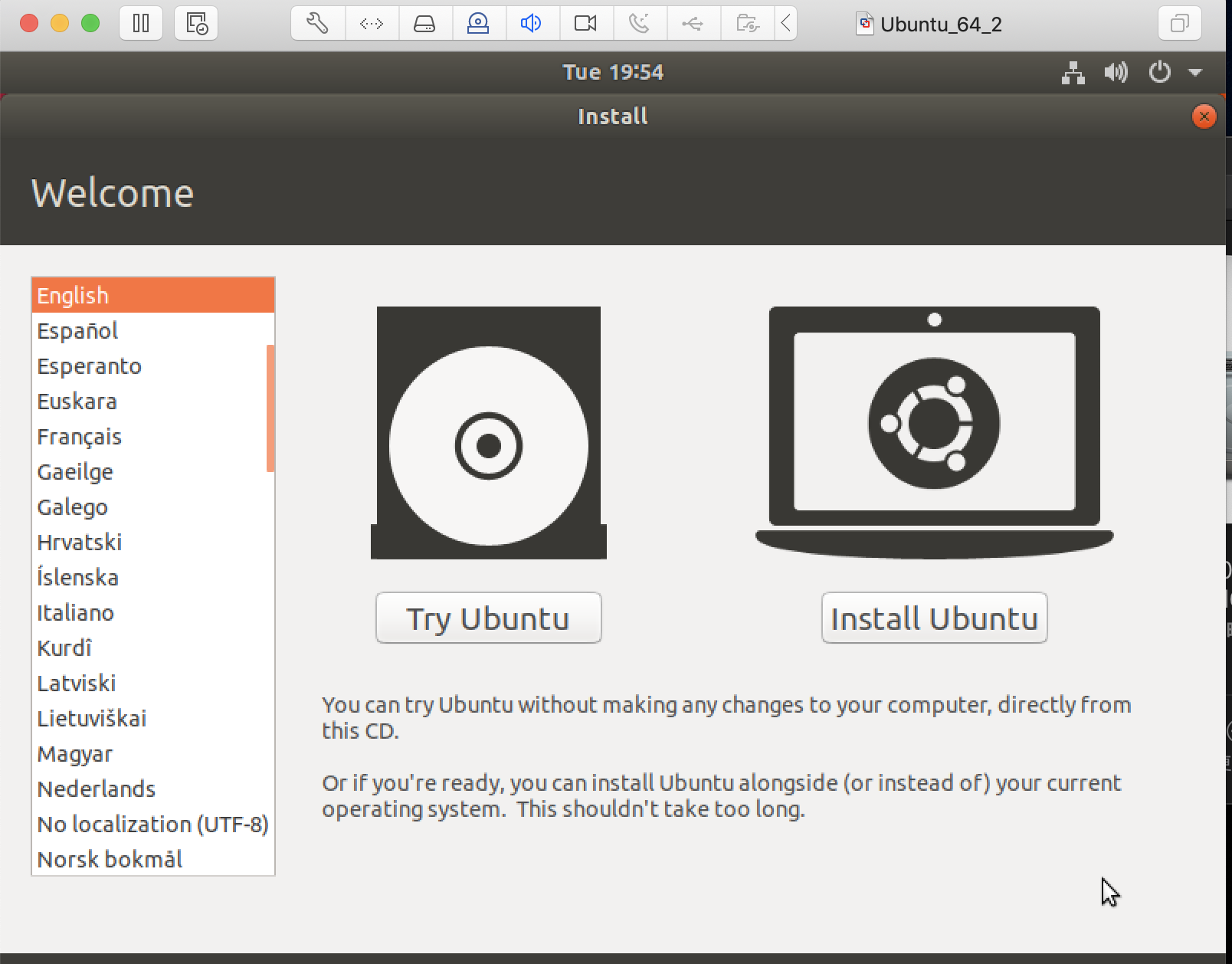The image size is (1232, 964).
Task: Select No localization (UTF-8) entry
Action: (152, 824)
